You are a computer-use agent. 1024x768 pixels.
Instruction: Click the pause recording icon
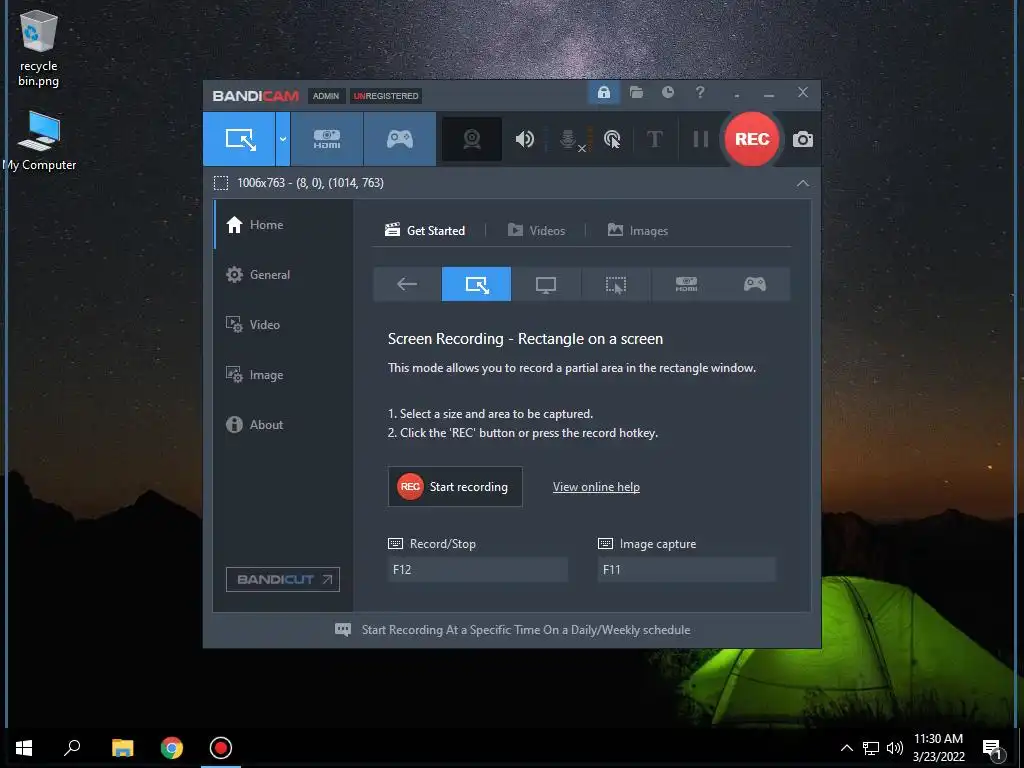(700, 139)
